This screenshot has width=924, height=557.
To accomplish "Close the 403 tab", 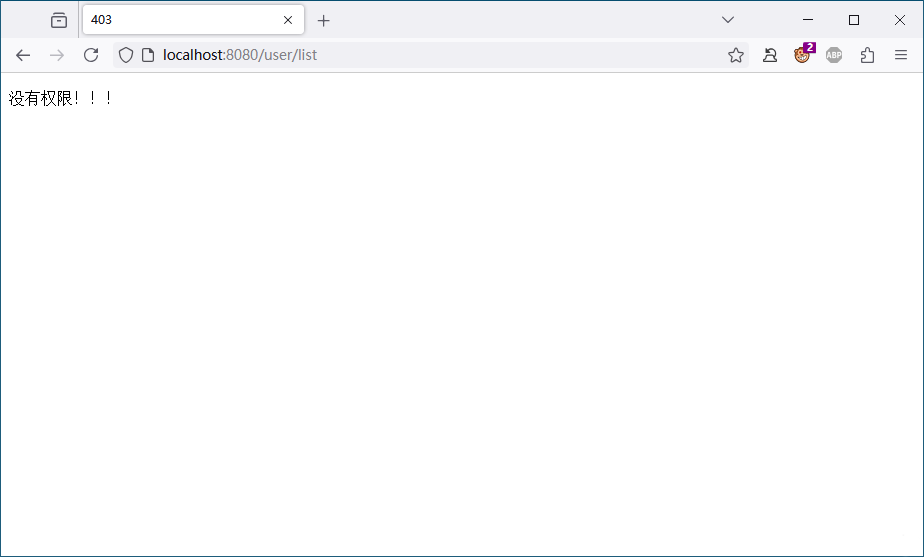I will [x=288, y=20].
